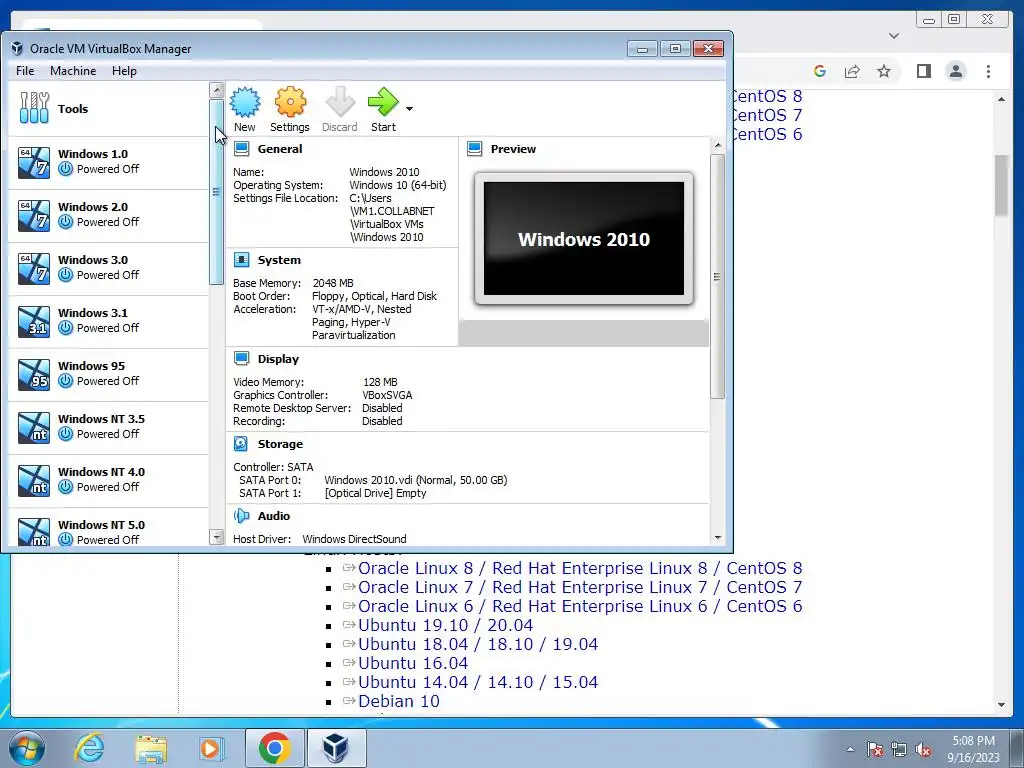This screenshot has height=768, width=1024.
Task: Select Windows 2010.vdi storage entry text
Action: [415, 480]
